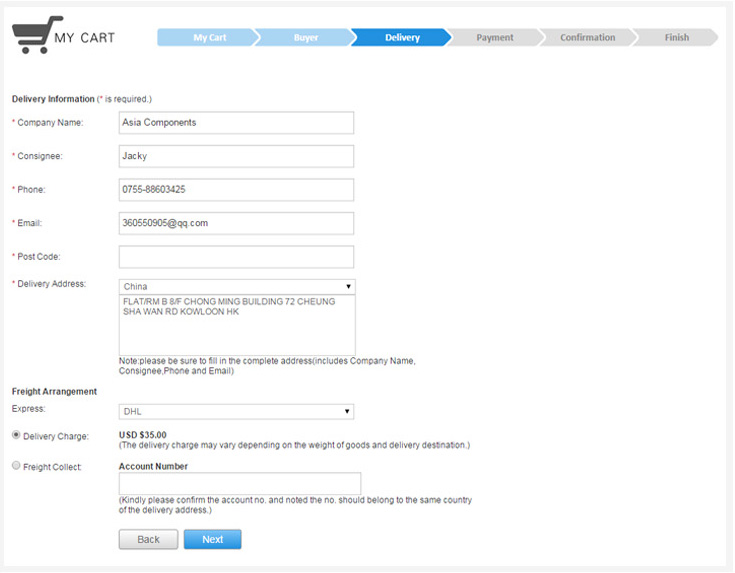The height and width of the screenshot is (573, 735).
Task: Focus the Company Name field
Action: click(x=236, y=123)
